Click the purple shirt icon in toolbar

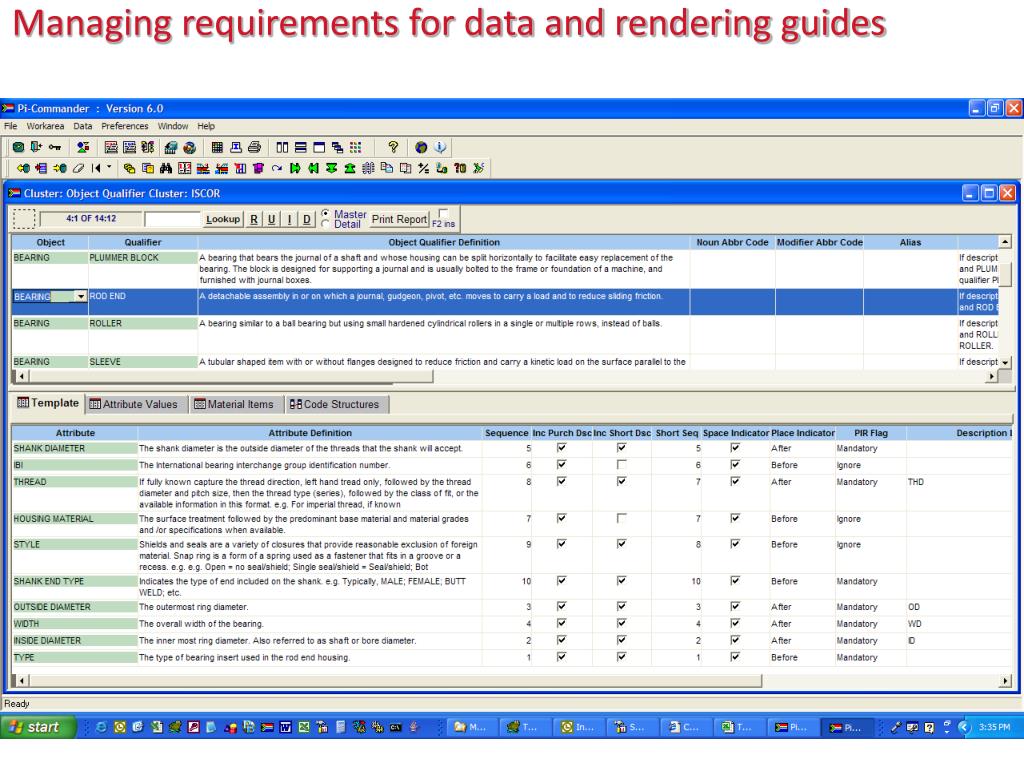258,168
